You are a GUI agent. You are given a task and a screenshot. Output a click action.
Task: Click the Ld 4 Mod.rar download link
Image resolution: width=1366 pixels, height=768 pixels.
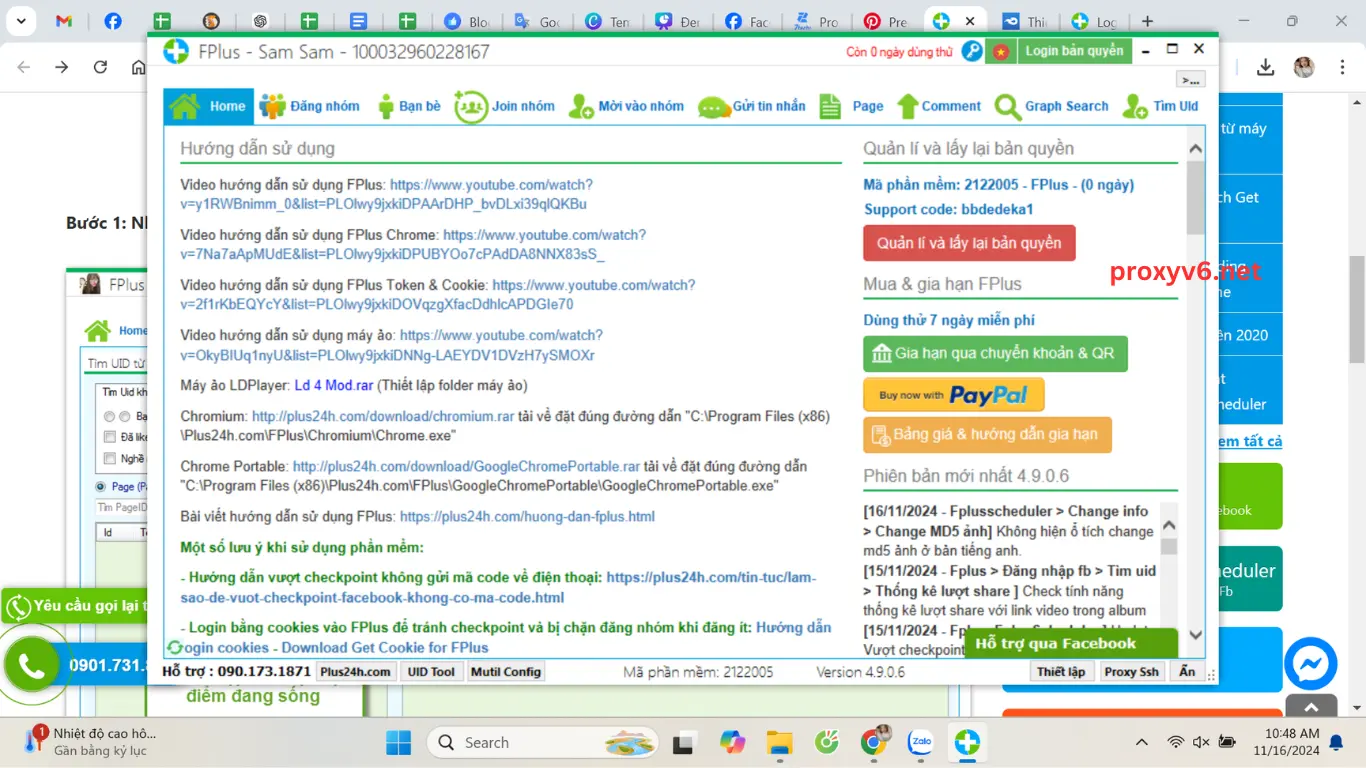coord(333,385)
